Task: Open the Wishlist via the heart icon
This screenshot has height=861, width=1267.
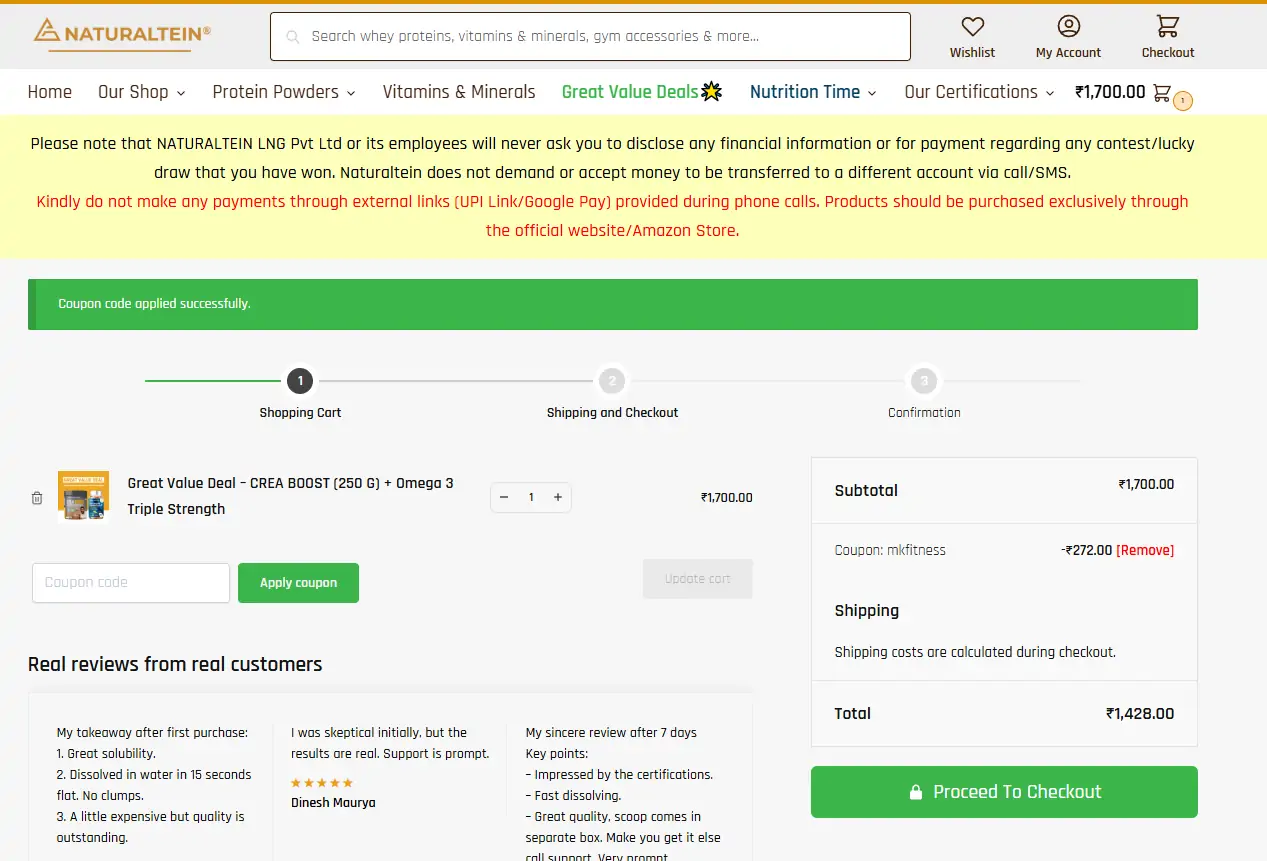Action: (971, 28)
